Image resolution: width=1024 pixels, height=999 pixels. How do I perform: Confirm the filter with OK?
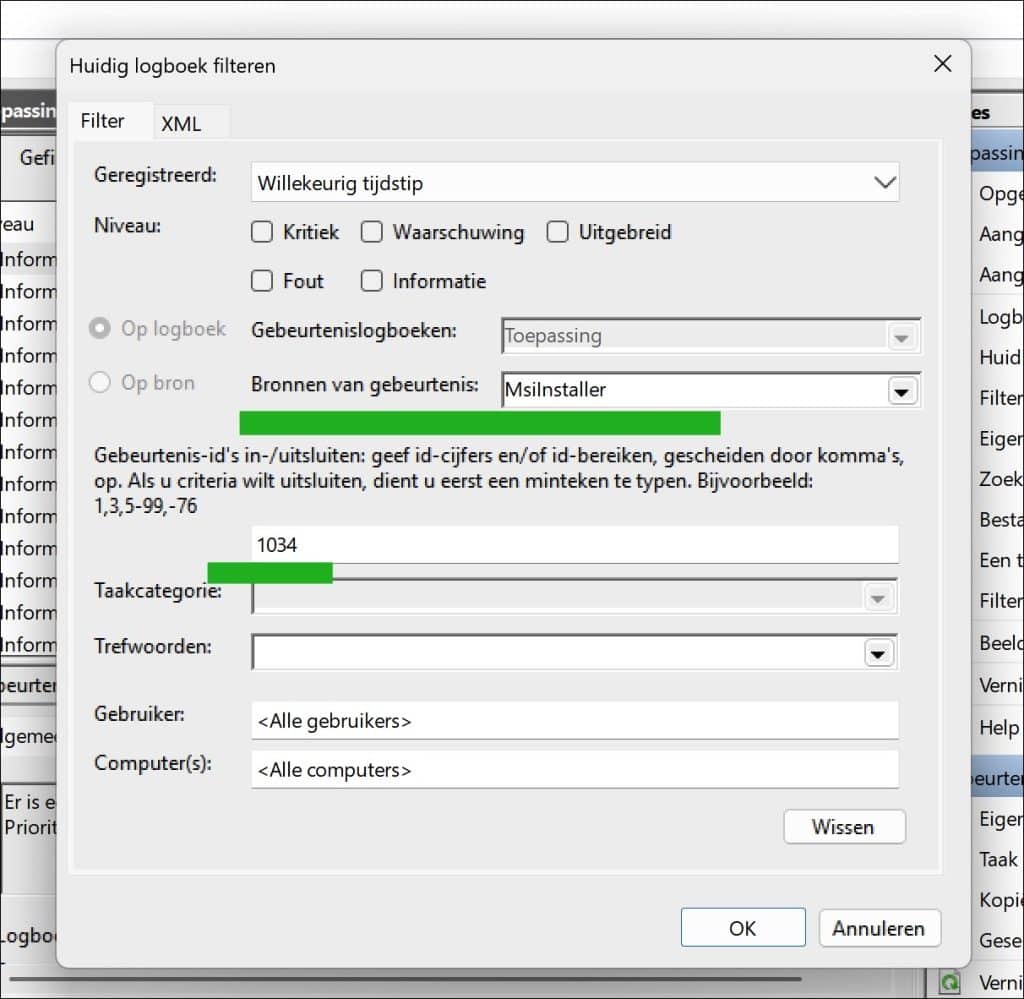tap(743, 927)
